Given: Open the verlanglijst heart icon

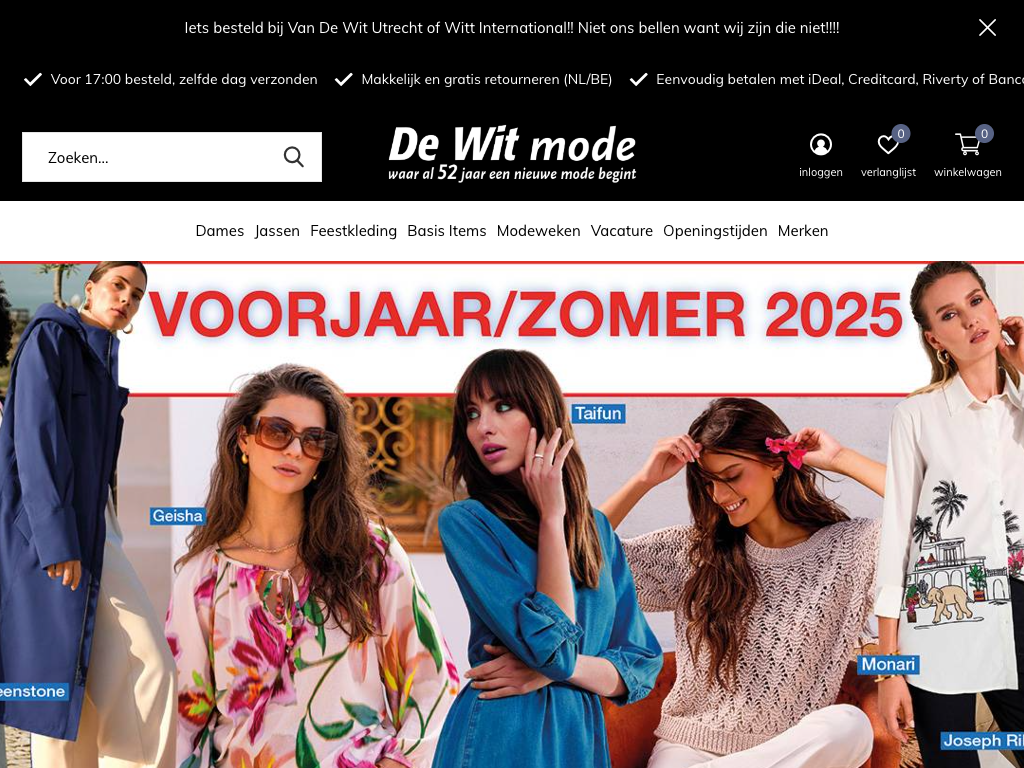Looking at the screenshot, I should pos(888,144).
